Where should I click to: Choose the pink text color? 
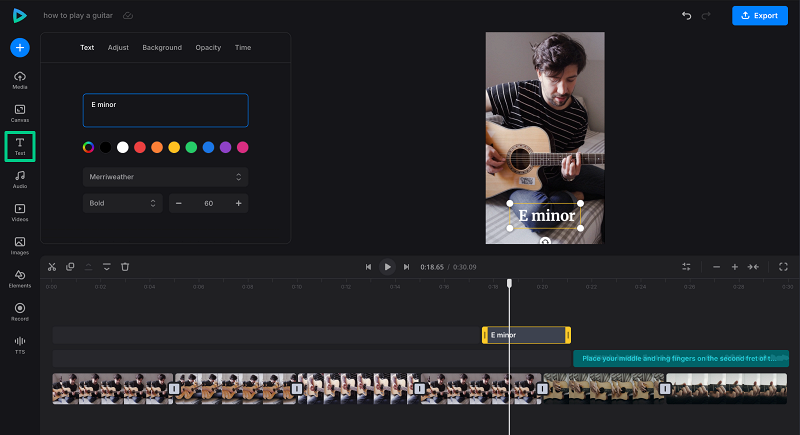tap(243, 147)
